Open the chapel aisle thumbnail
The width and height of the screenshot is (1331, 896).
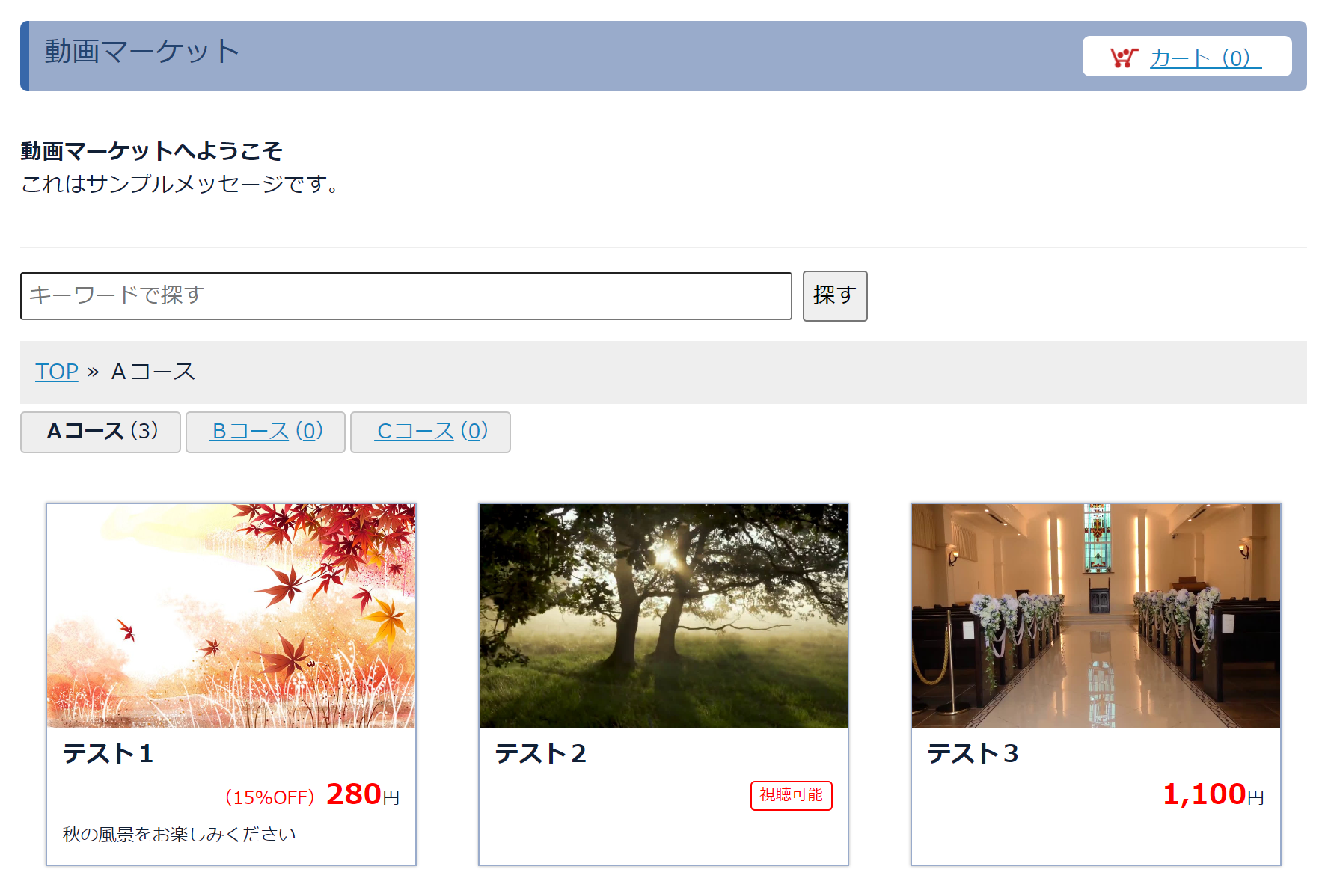pos(1096,616)
